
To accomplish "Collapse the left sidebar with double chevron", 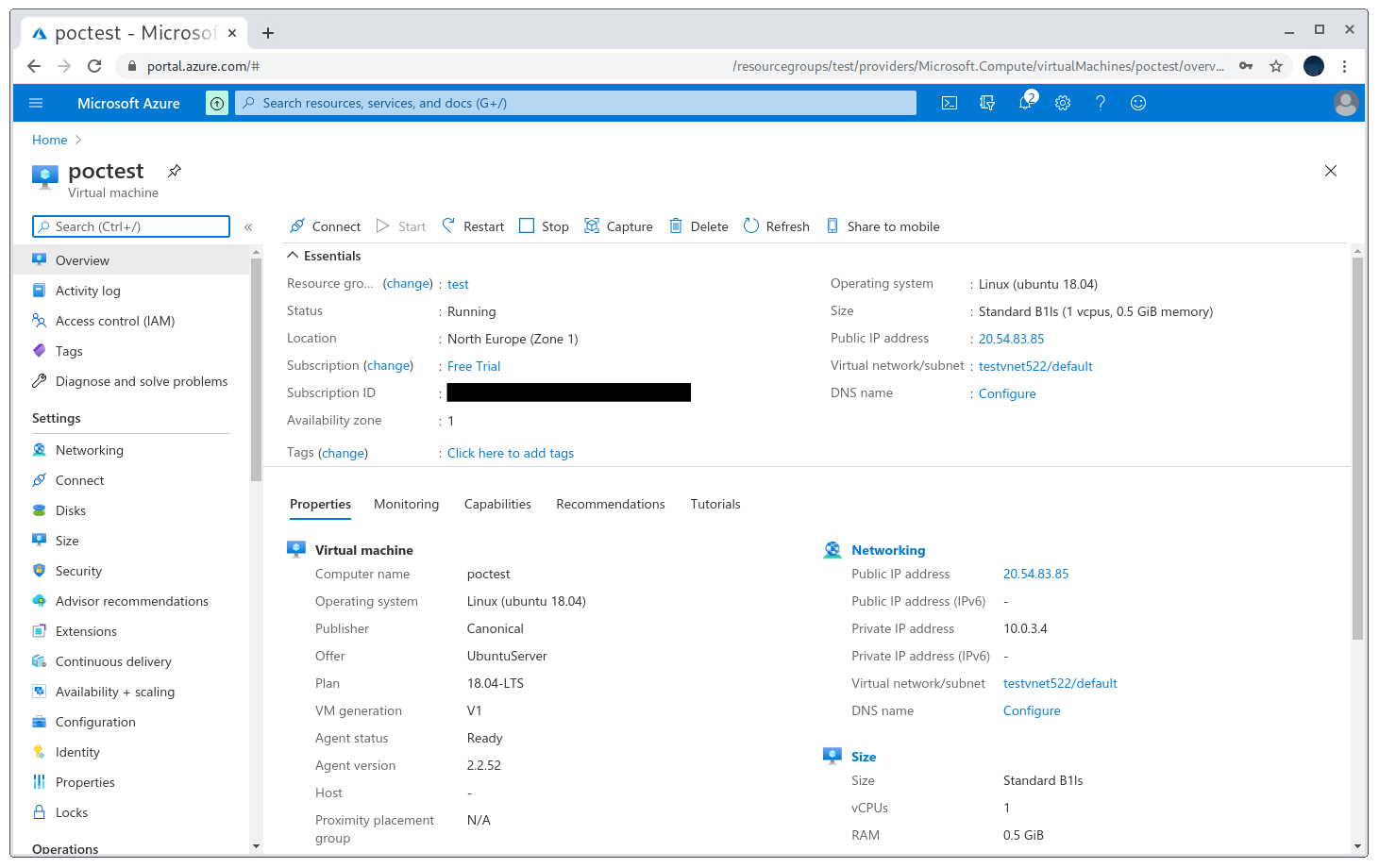I will tap(248, 226).
